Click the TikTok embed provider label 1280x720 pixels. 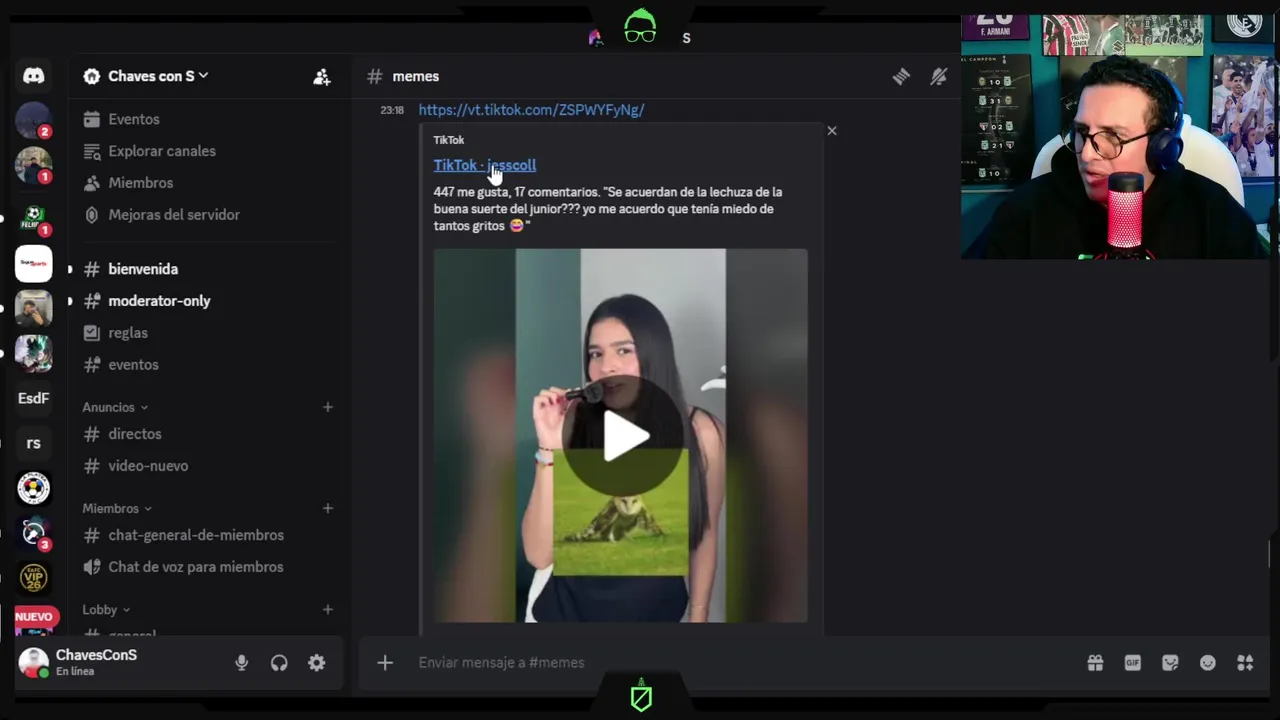click(x=449, y=140)
